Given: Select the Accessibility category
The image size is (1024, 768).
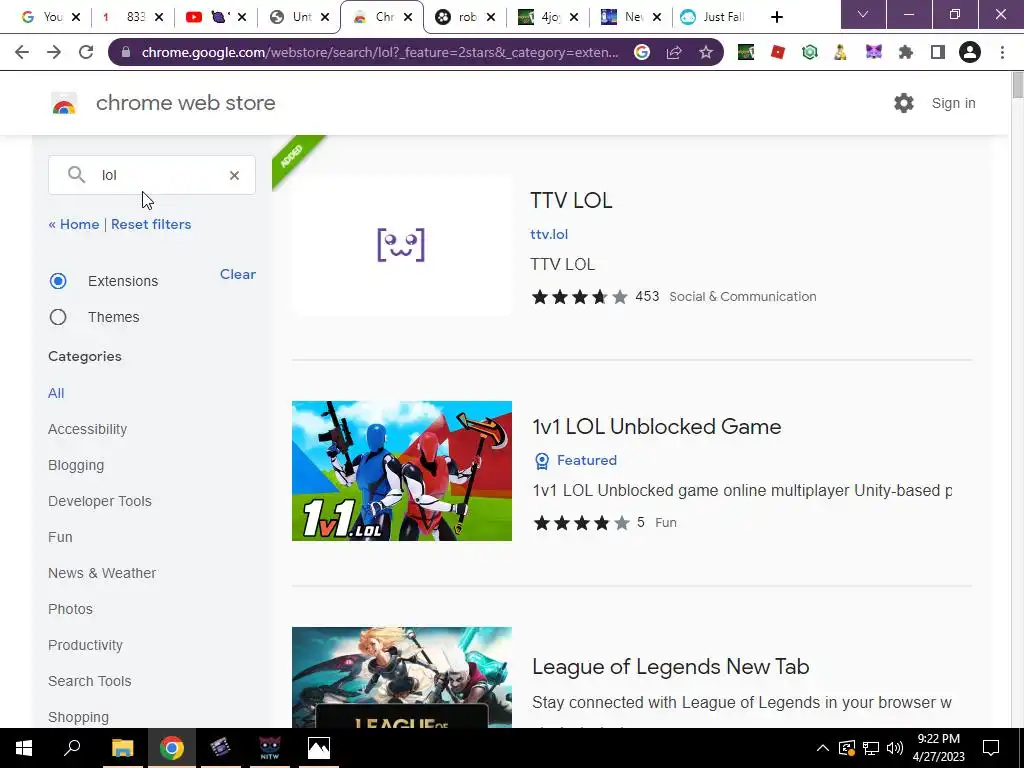Looking at the screenshot, I should coord(88,429).
